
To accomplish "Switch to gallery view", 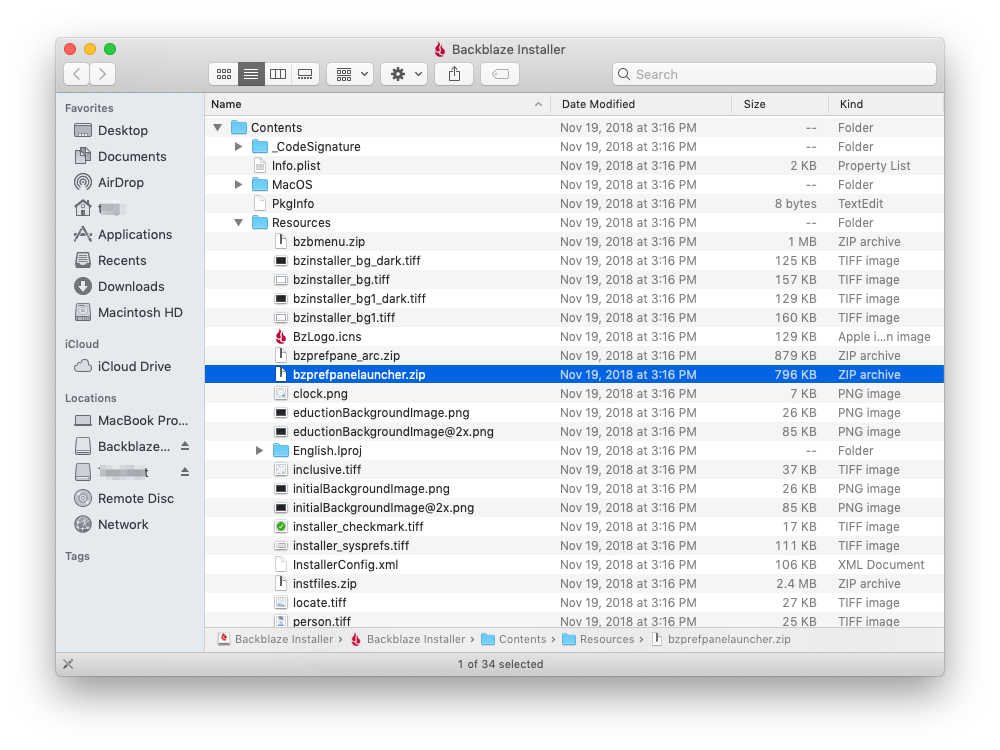I will [305, 74].
